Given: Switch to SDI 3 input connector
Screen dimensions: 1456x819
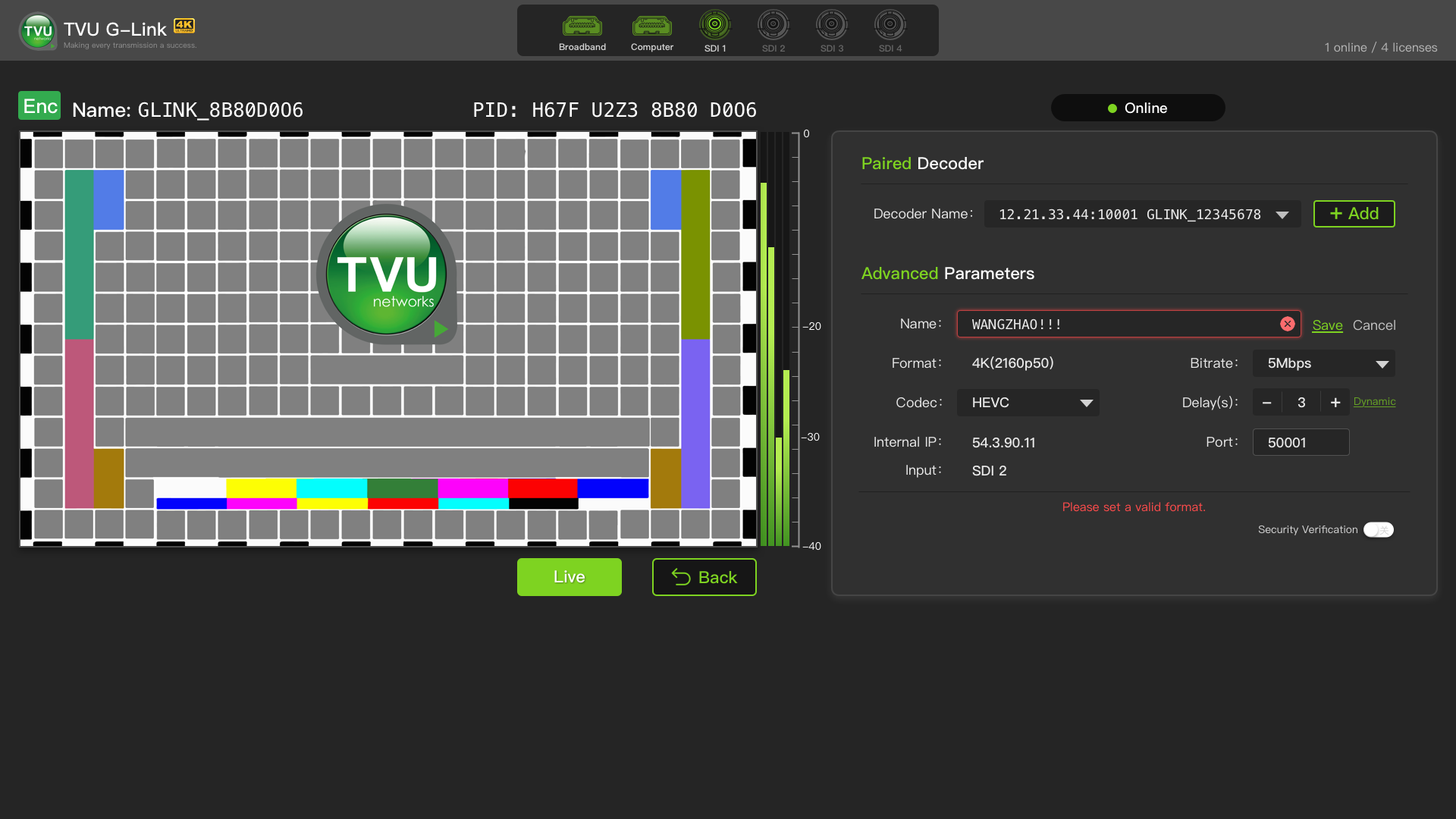Looking at the screenshot, I should (831, 25).
